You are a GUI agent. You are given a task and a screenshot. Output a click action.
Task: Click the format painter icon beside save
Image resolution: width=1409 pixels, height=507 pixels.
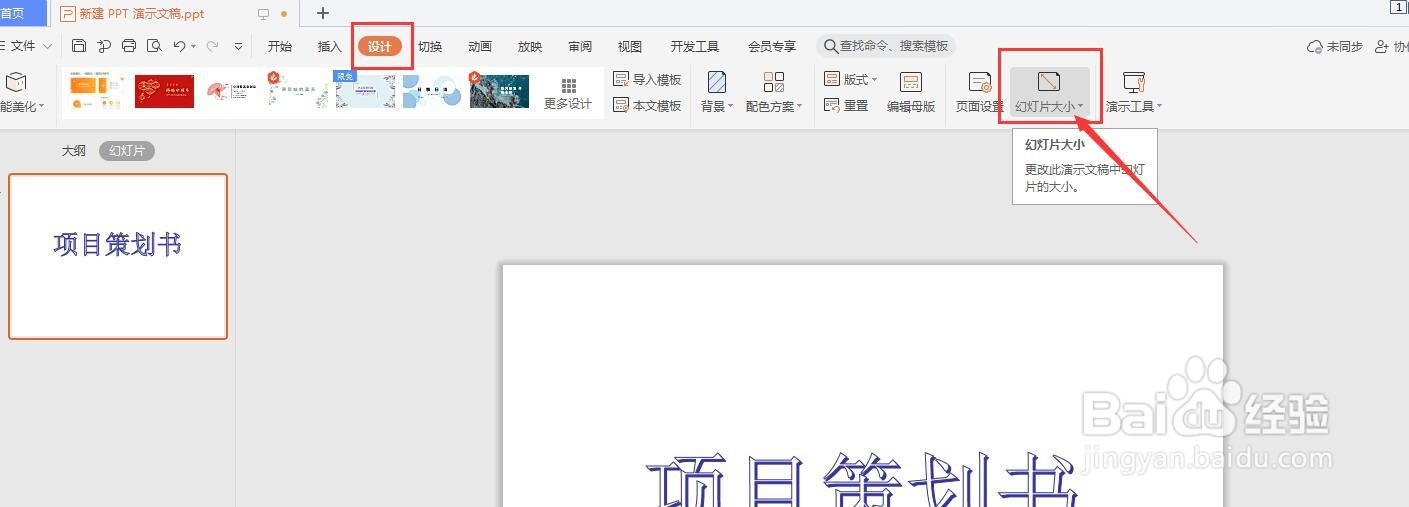pos(104,46)
